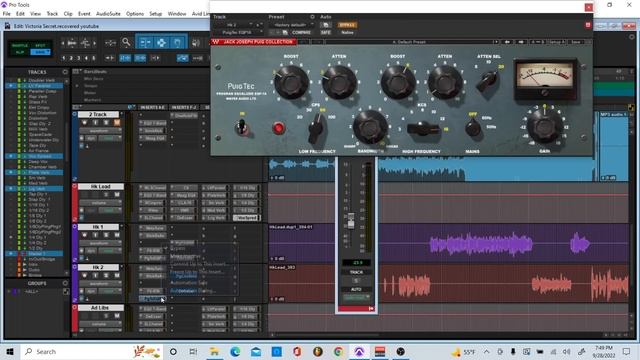Solo the Hk 1 track
The width and height of the screenshot is (640, 360).
tap(106, 235)
